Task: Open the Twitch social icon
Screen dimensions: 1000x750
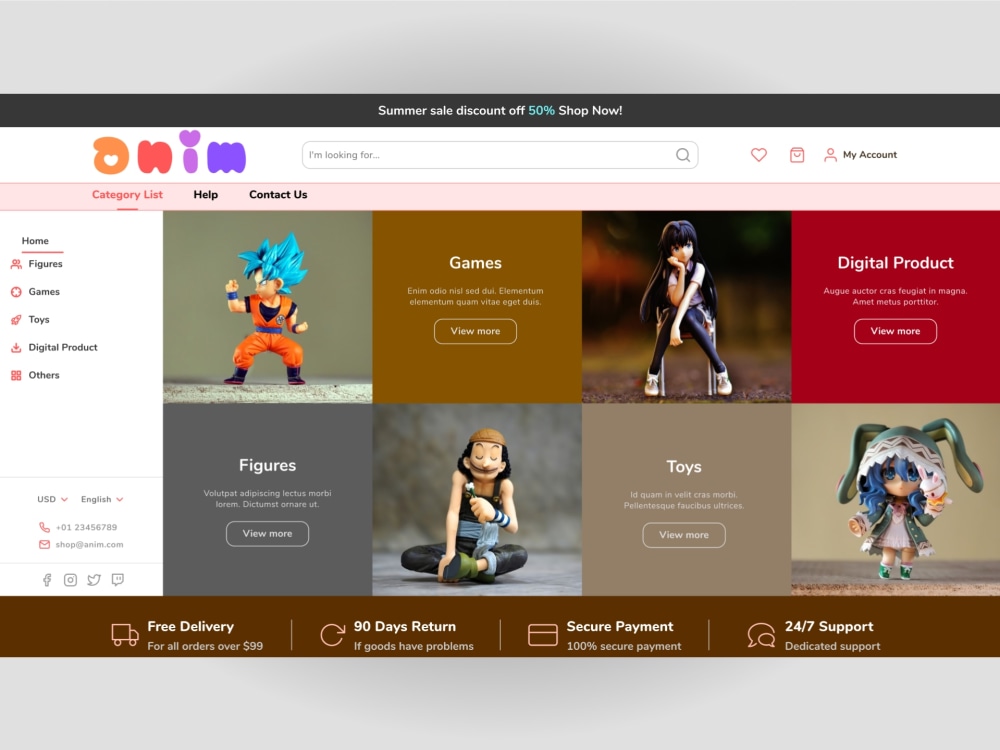Action: pos(117,580)
